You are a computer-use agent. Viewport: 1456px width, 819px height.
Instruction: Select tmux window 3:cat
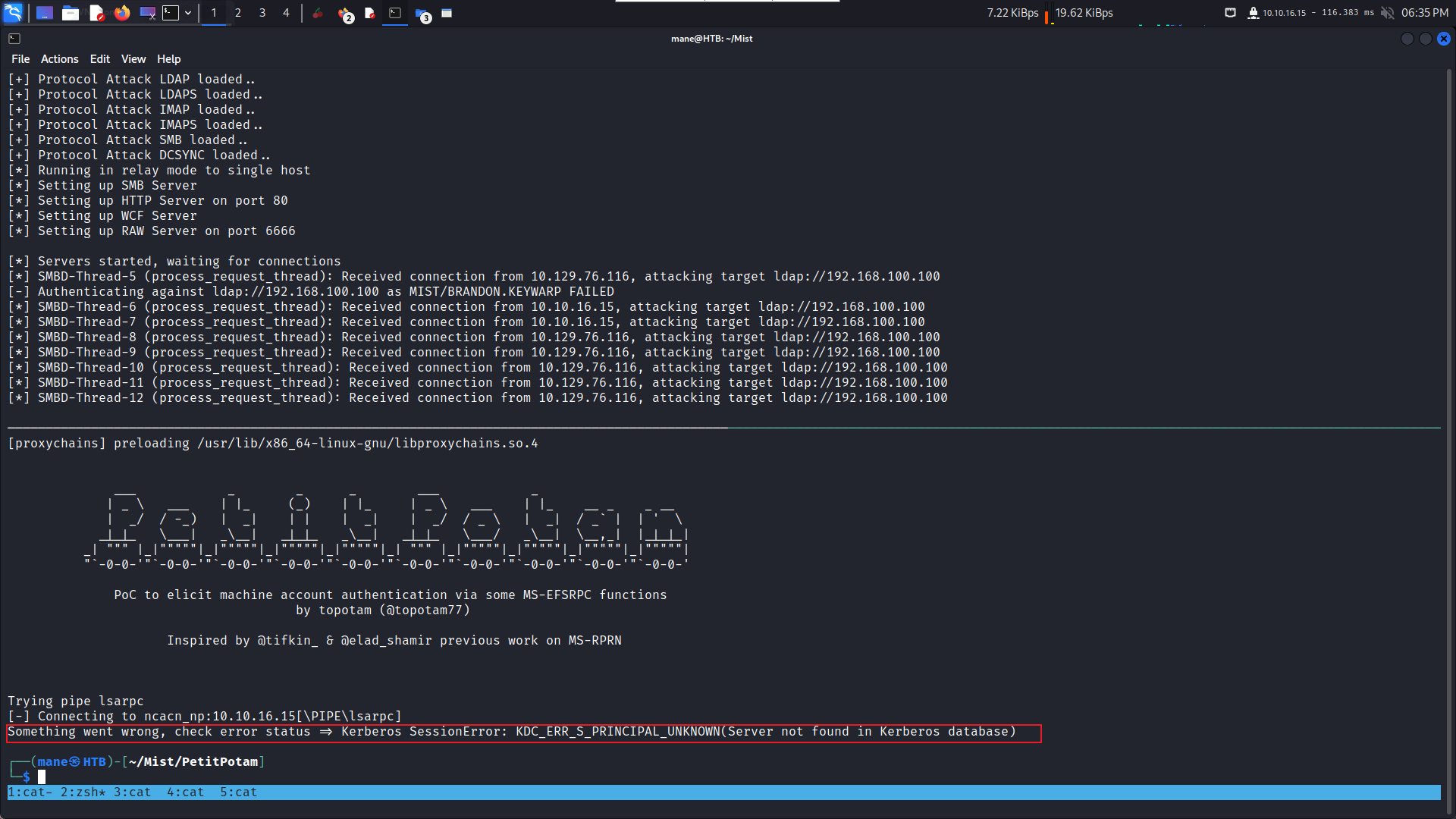[133, 792]
